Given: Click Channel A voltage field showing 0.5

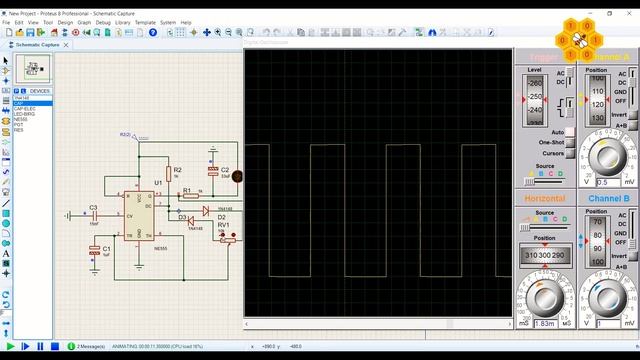Looking at the screenshot, I should pyautogui.click(x=608, y=182).
